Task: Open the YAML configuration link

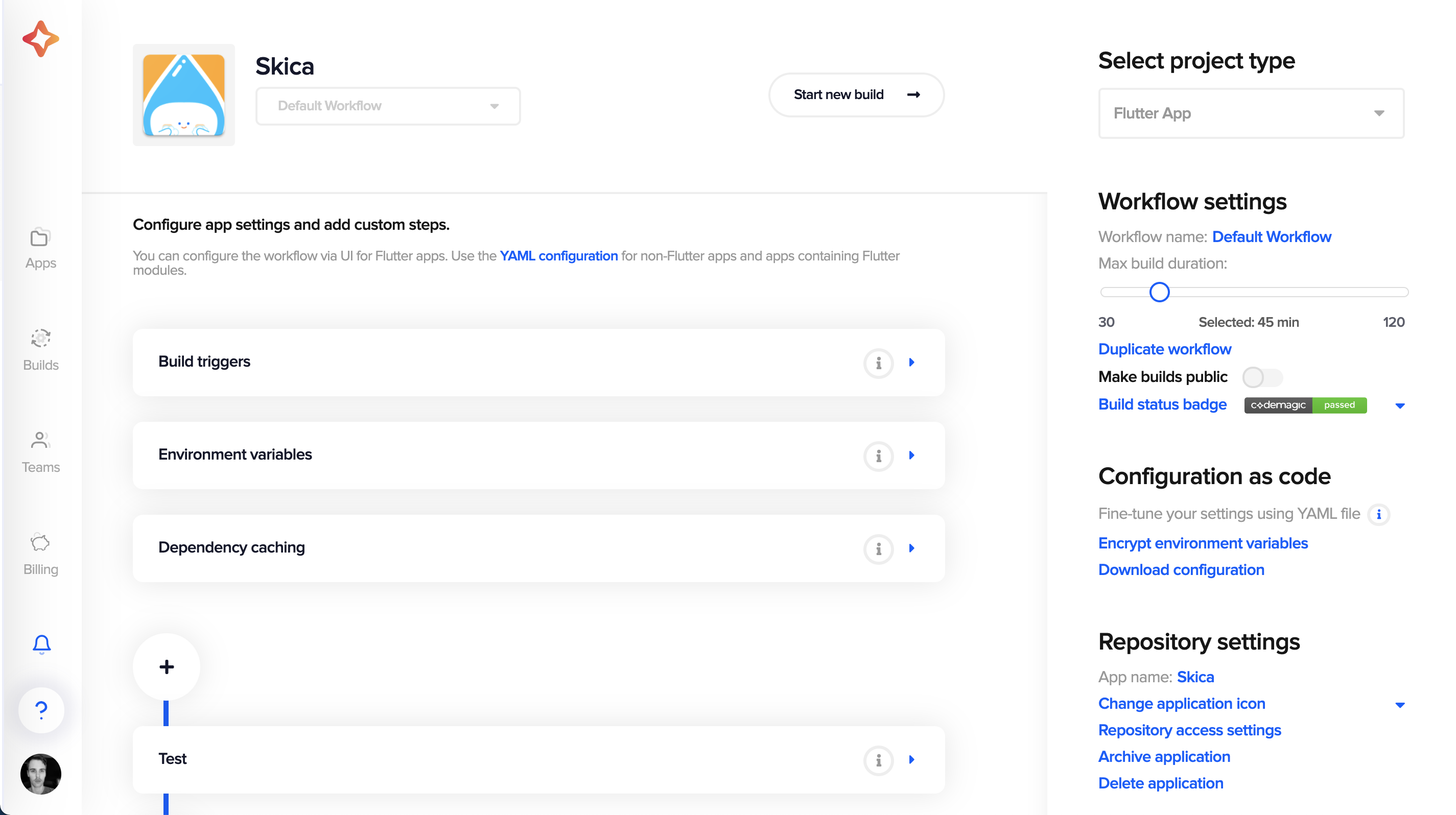Action: pyautogui.click(x=558, y=256)
